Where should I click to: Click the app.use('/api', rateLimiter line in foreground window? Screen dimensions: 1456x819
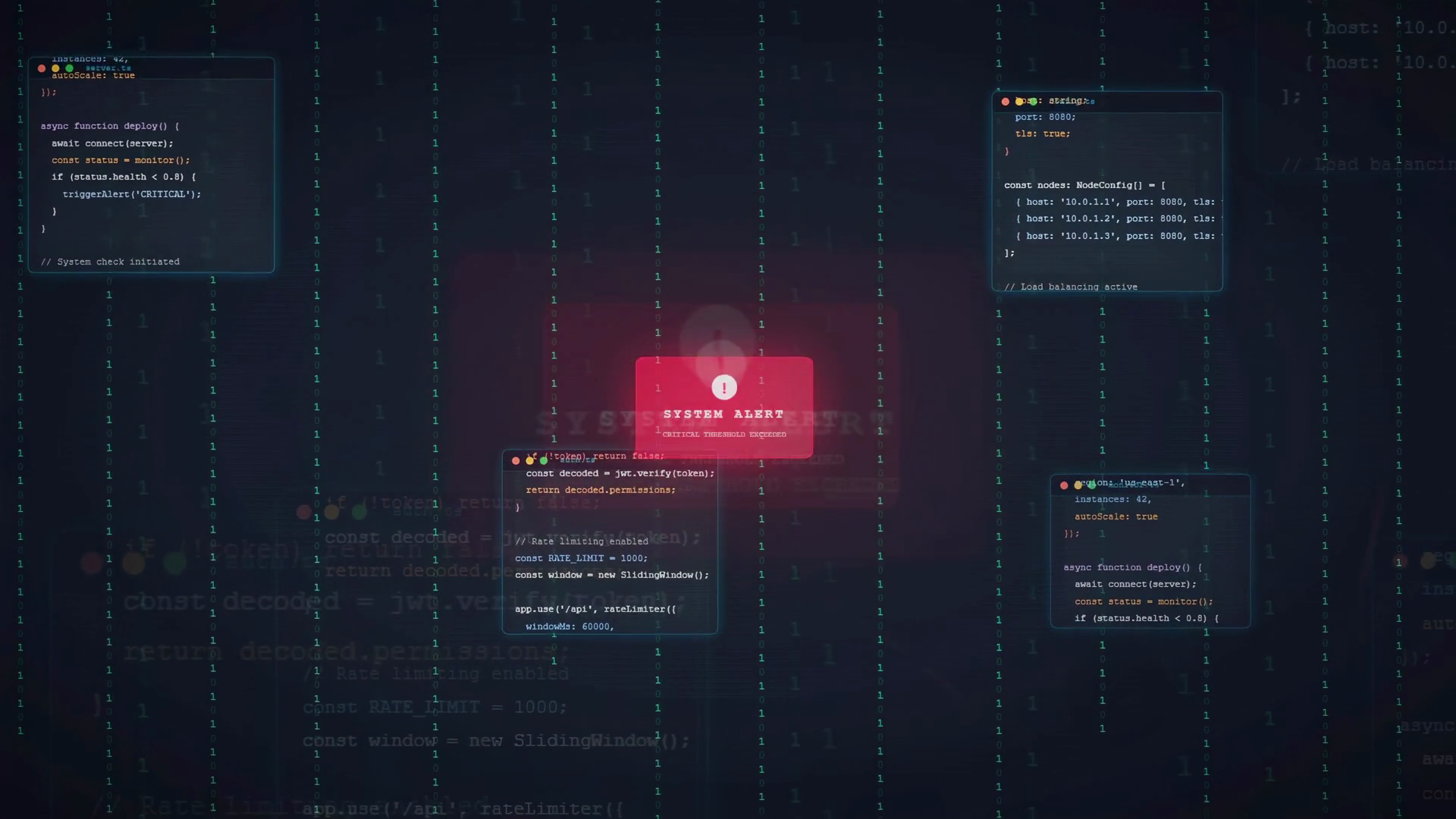595,609
